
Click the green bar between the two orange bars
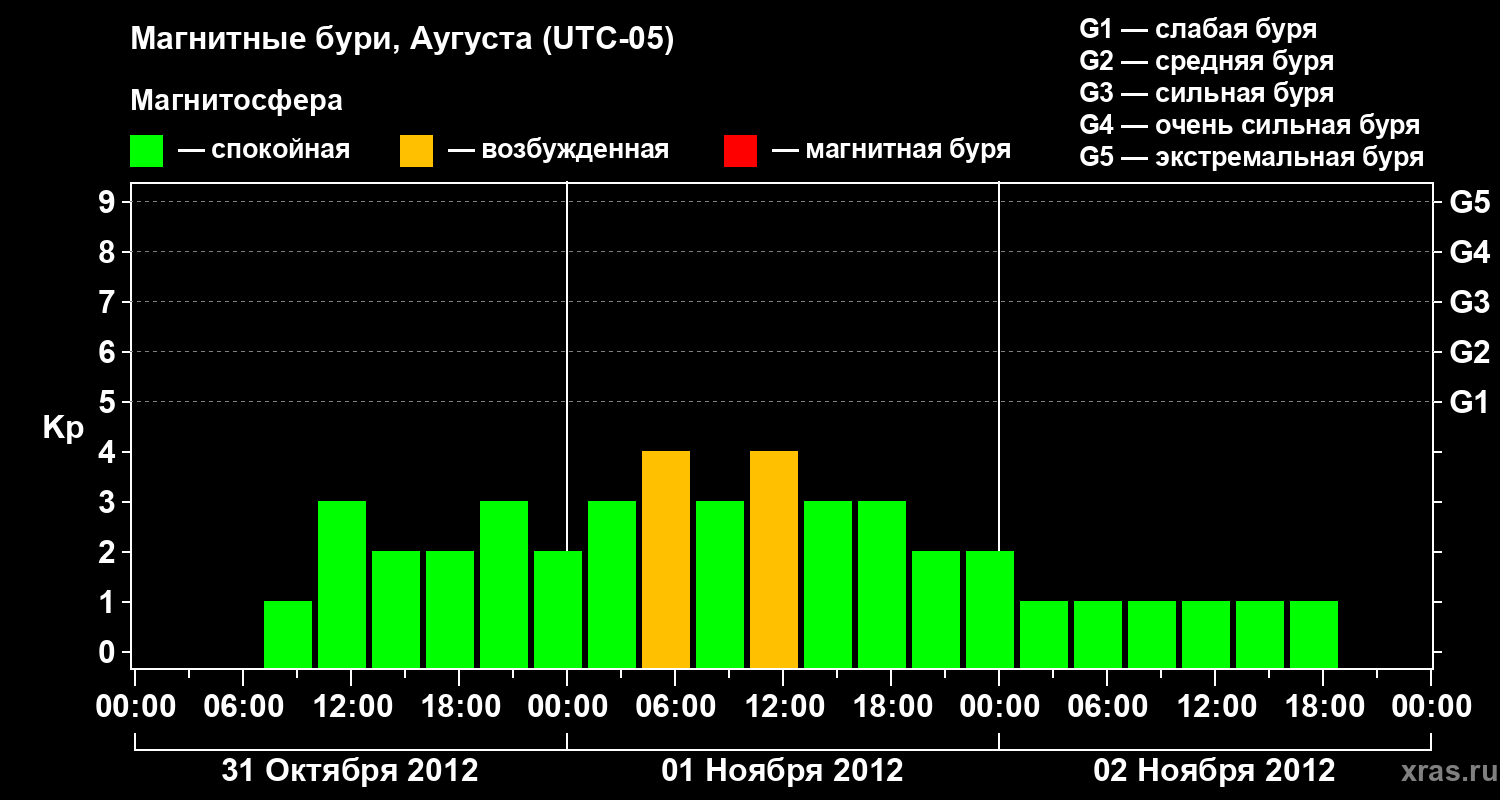click(720, 584)
